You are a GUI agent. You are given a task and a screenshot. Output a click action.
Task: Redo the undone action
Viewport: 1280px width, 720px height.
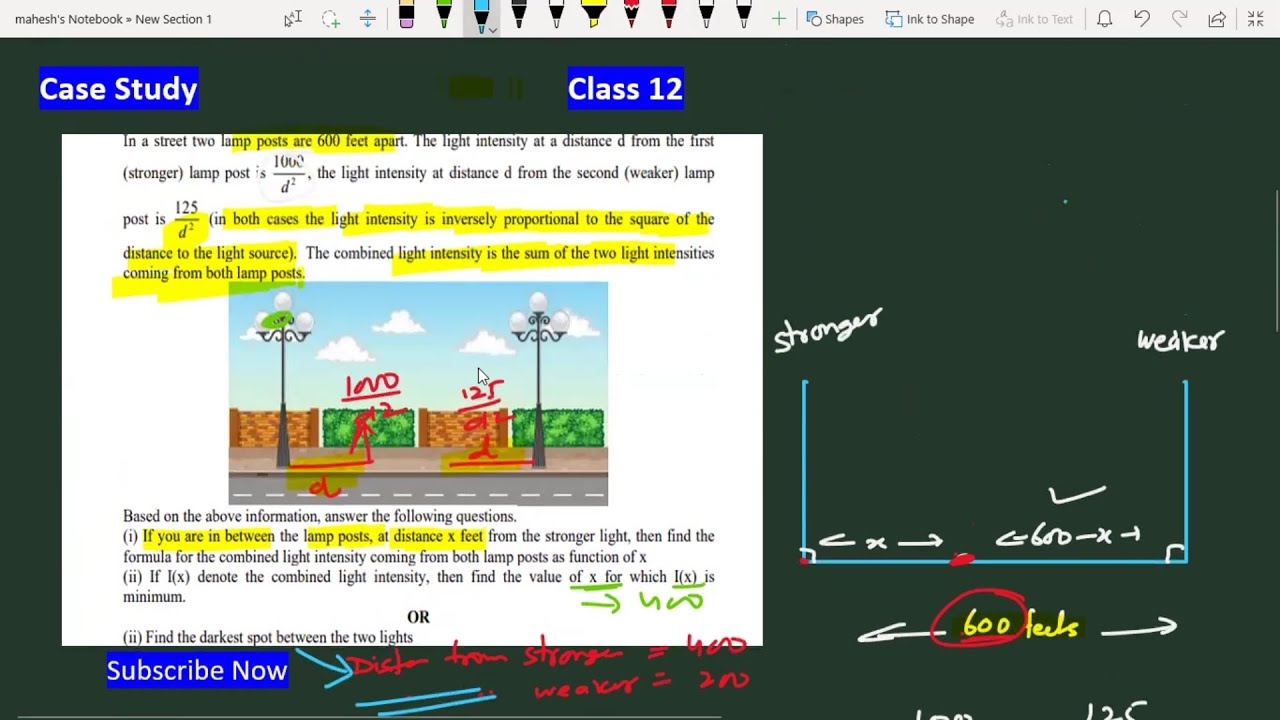[1180, 19]
